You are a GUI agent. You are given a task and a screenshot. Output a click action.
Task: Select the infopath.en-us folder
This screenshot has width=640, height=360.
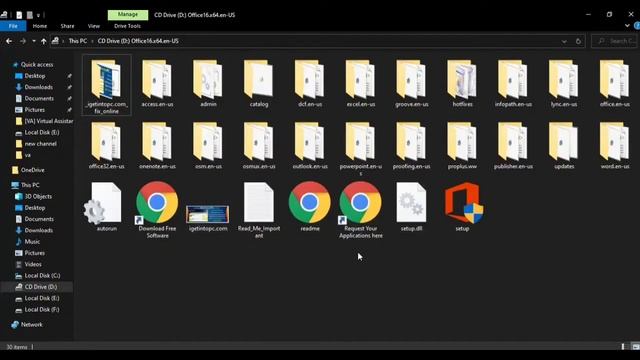point(513,84)
